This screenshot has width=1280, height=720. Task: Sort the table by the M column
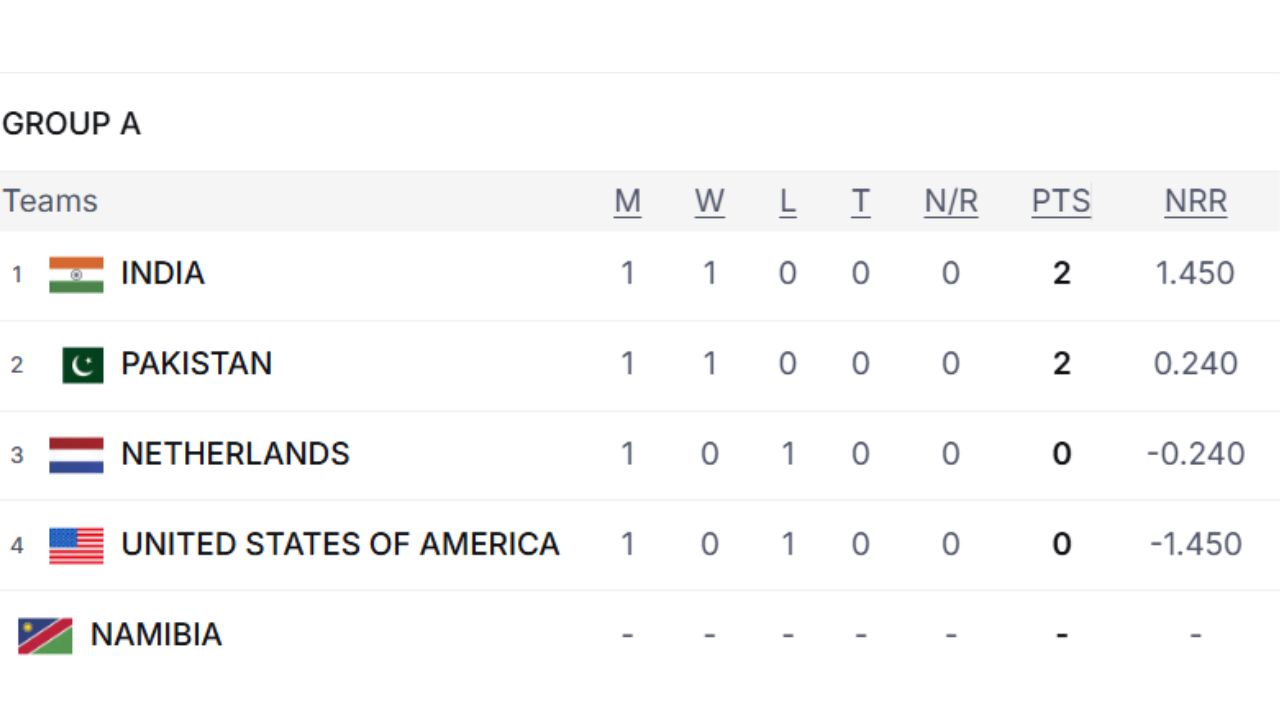click(x=628, y=201)
